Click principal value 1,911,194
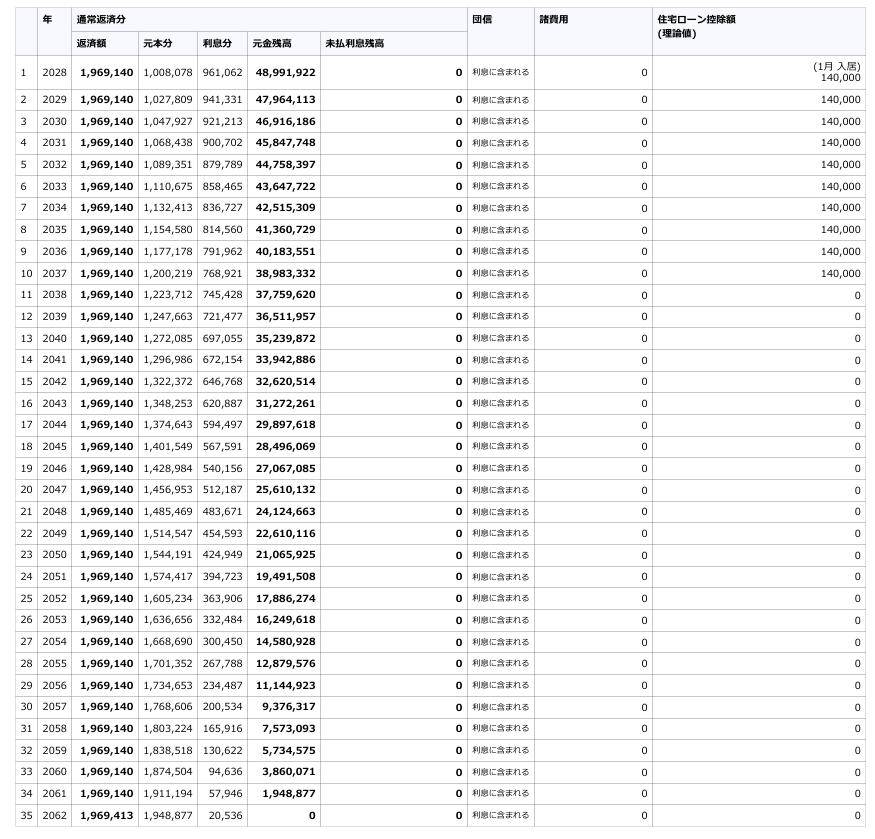This screenshot has width=875, height=839. [x=168, y=793]
